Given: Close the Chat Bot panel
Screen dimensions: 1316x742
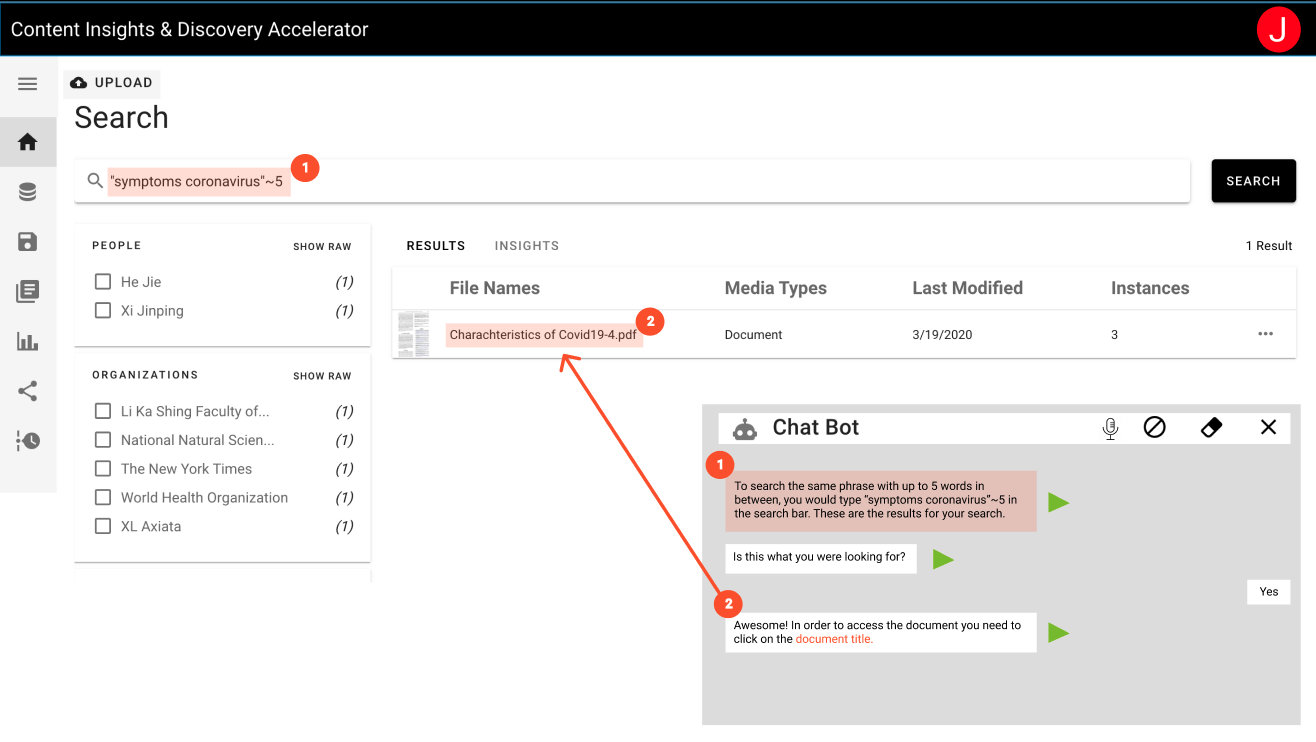Looking at the screenshot, I should (1268, 427).
